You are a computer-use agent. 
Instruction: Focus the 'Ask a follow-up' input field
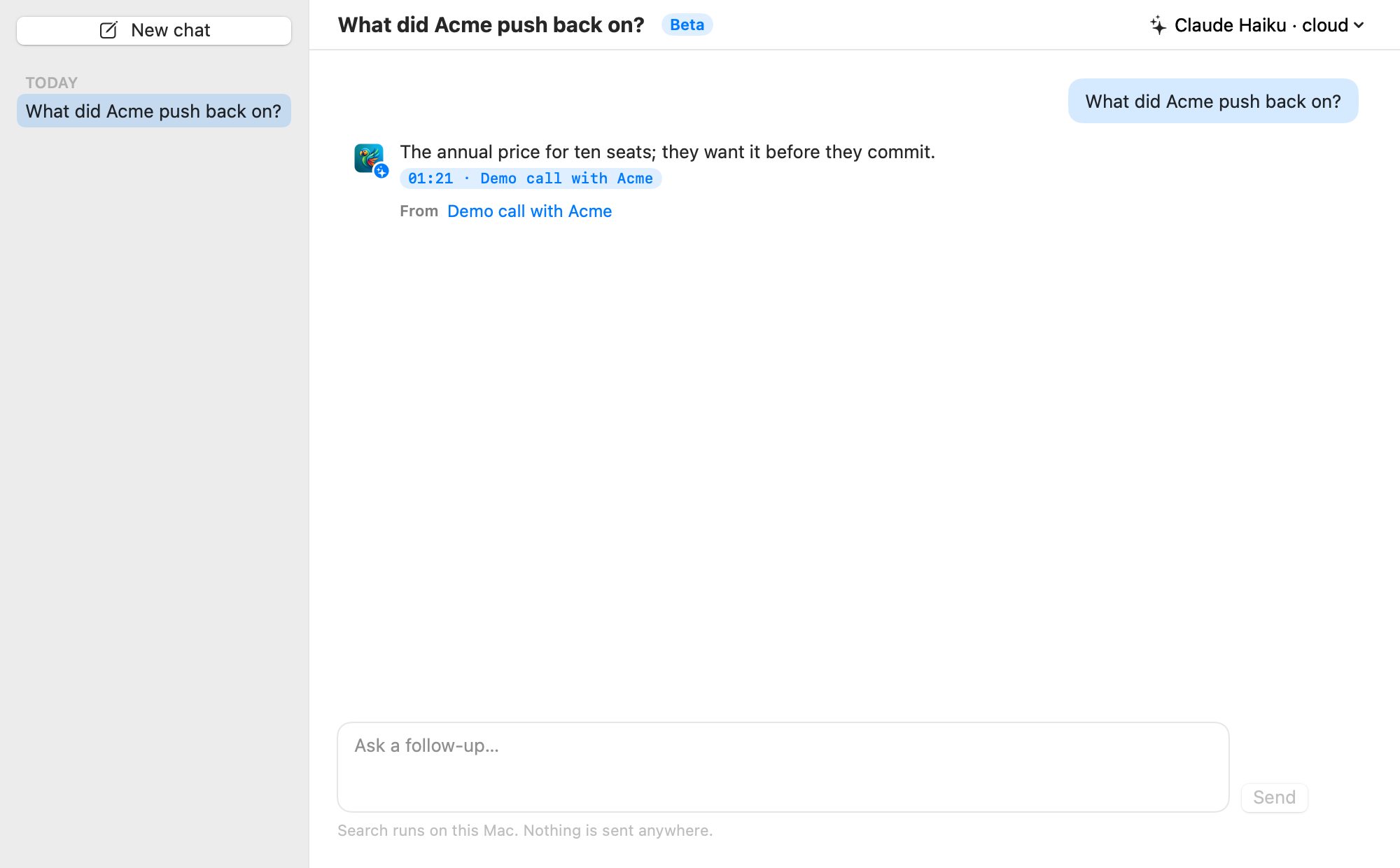pyautogui.click(x=783, y=767)
